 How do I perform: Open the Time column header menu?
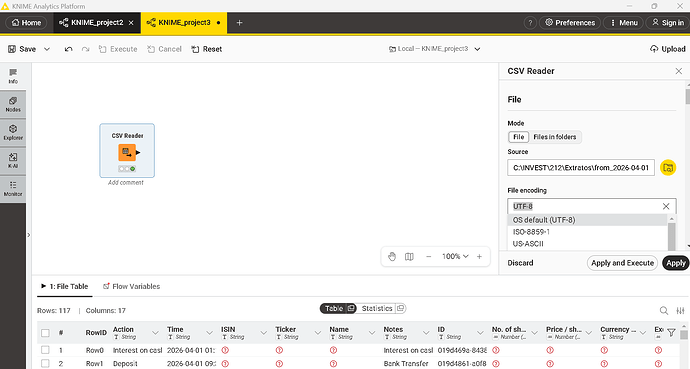point(209,333)
